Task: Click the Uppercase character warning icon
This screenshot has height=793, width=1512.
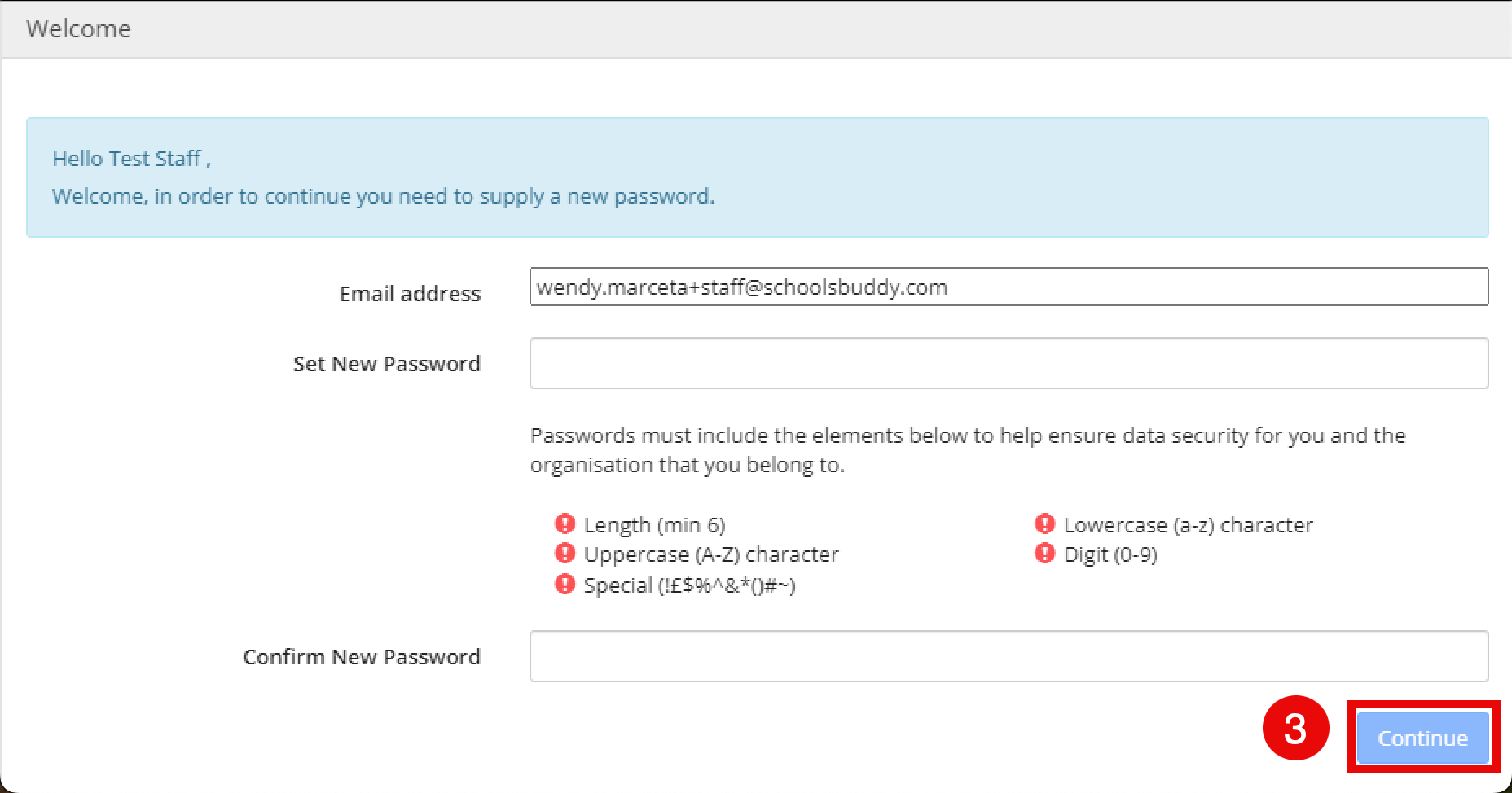Action: pyautogui.click(x=565, y=554)
